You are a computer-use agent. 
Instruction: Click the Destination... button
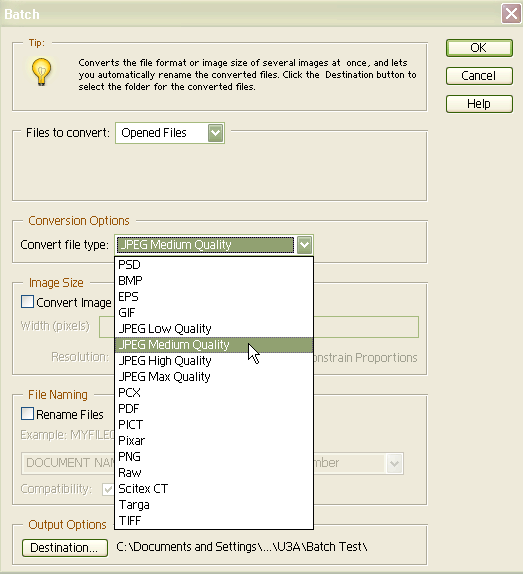[x=65, y=548]
